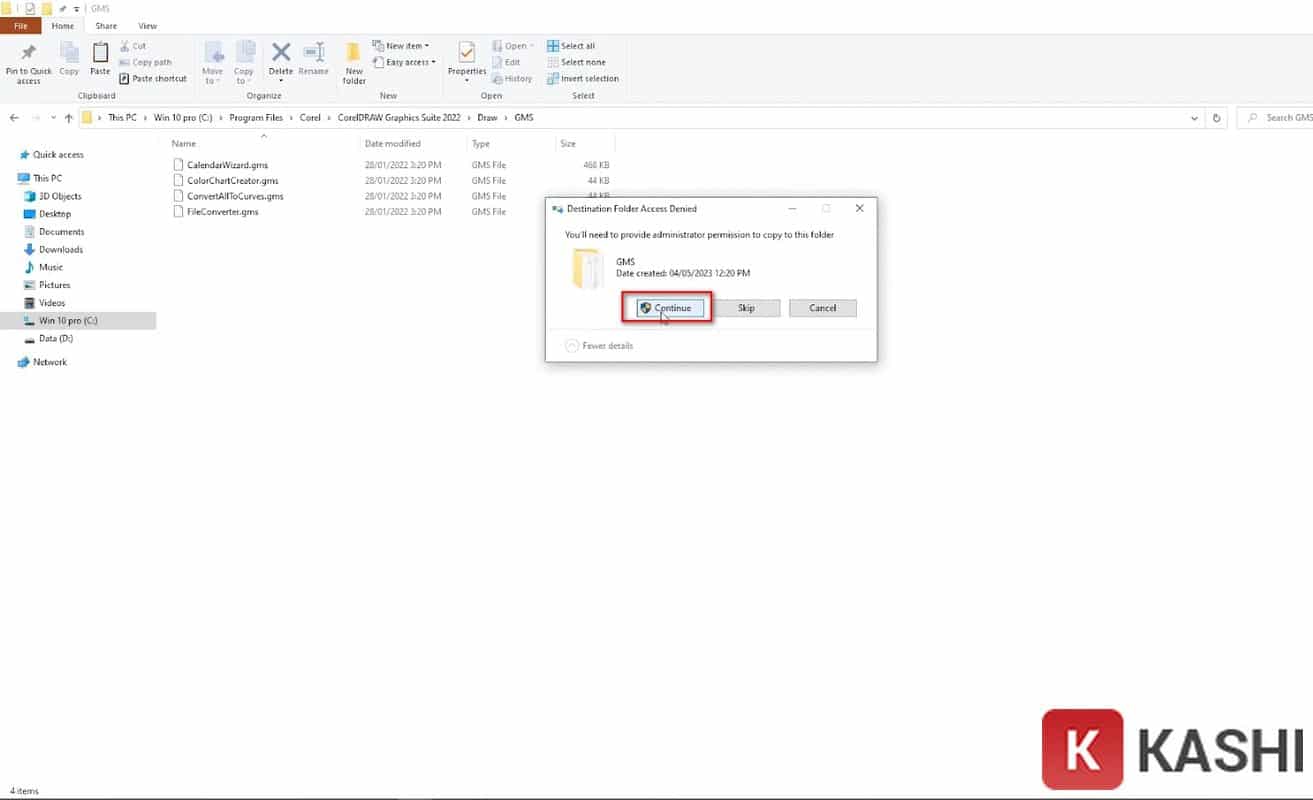This screenshot has height=800, width=1313.
Task: Open the Properties icon in the ribbon
Action: (x=466, y=56)
